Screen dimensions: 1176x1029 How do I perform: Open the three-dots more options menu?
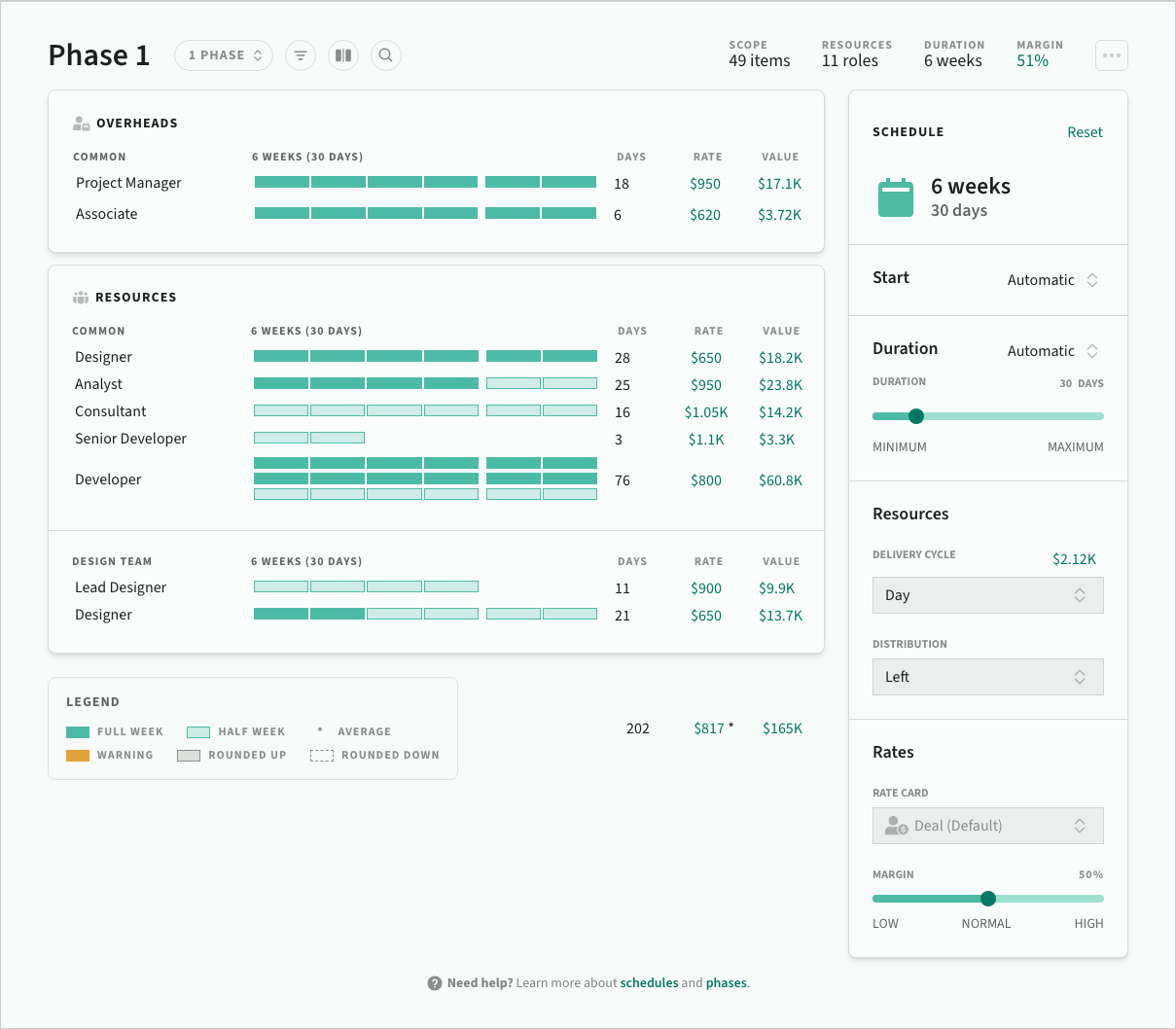click(x=1111, y=55)
